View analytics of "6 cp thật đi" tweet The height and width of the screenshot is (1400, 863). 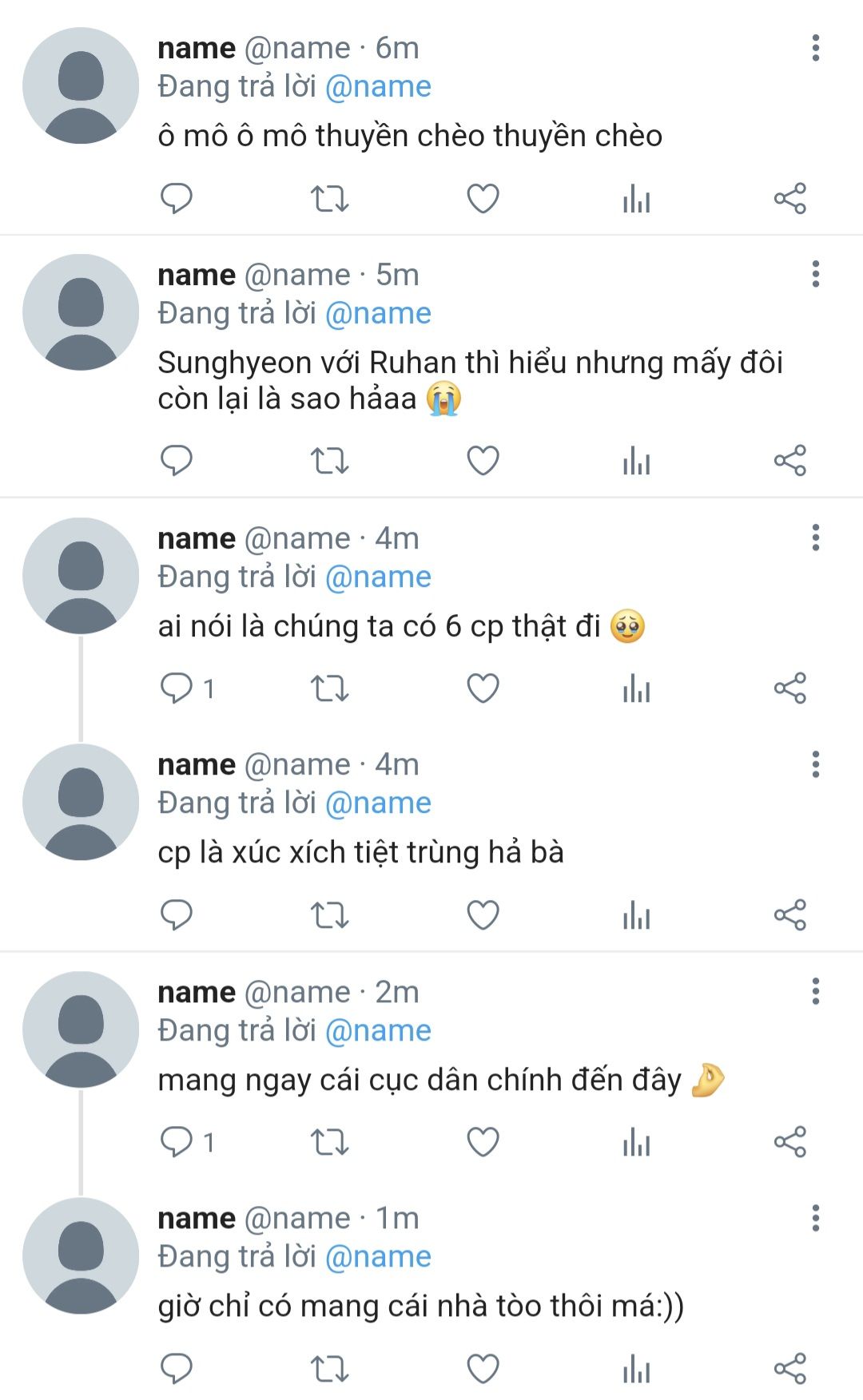(636, 688)
